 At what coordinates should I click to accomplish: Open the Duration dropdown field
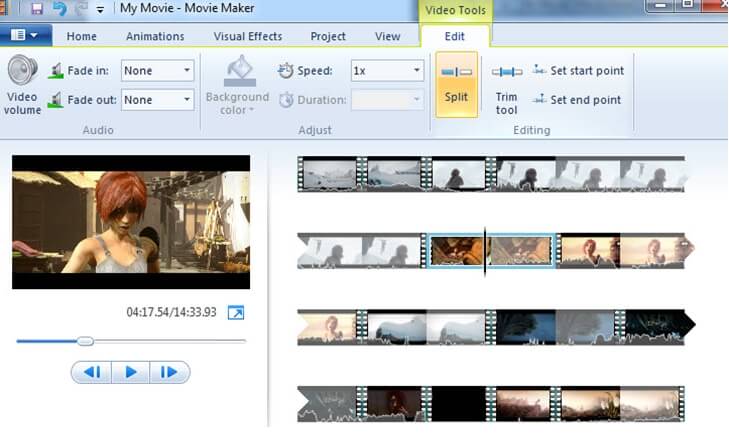[x=387, y=99]
